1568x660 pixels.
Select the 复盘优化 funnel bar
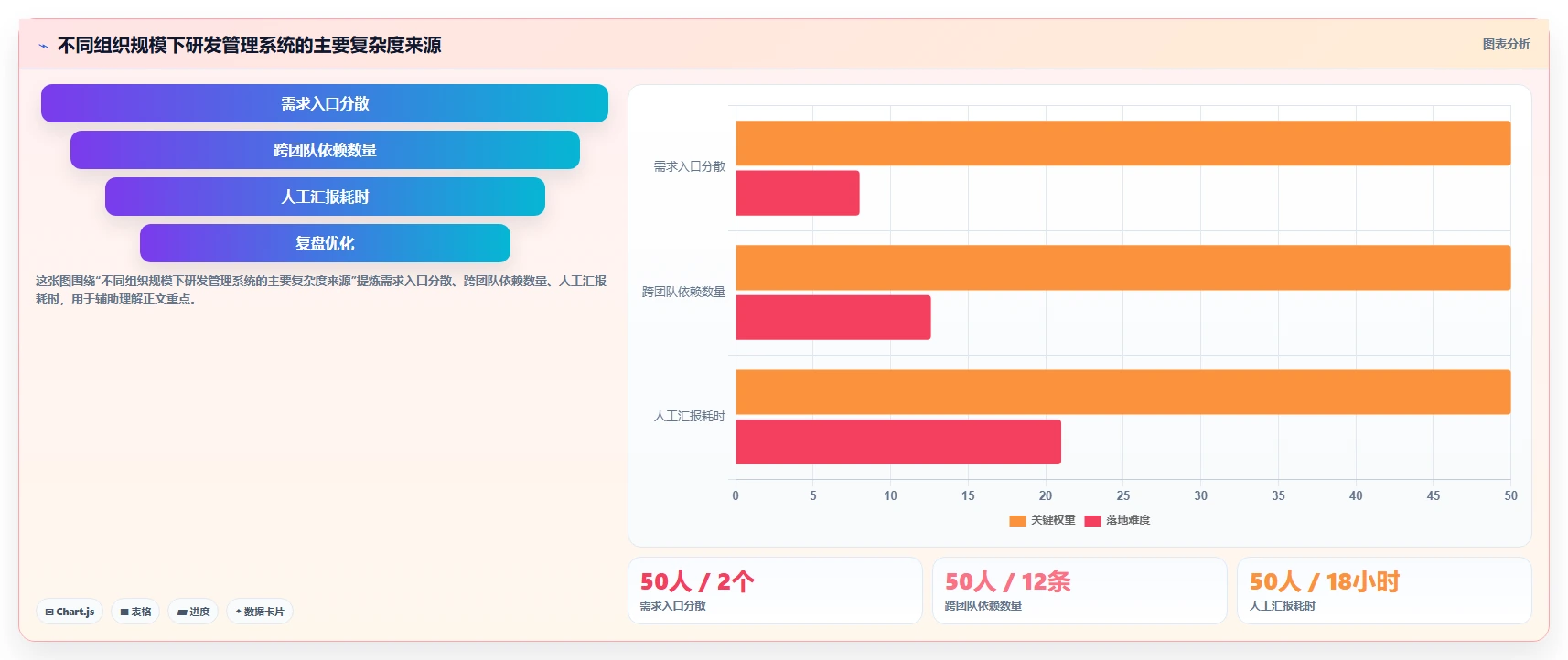(325, 243)
